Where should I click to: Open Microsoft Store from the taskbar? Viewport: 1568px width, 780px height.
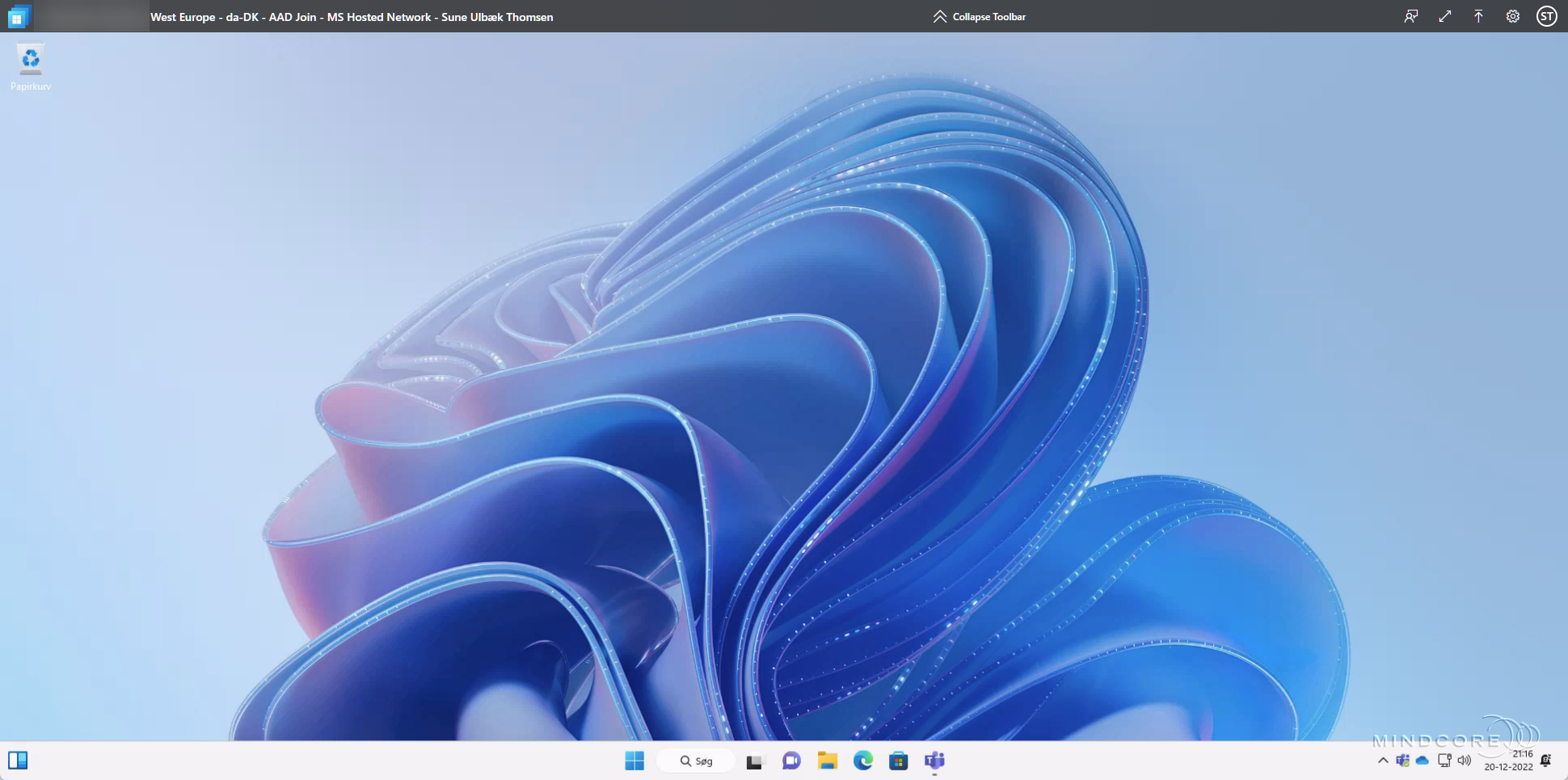(898, 761)
